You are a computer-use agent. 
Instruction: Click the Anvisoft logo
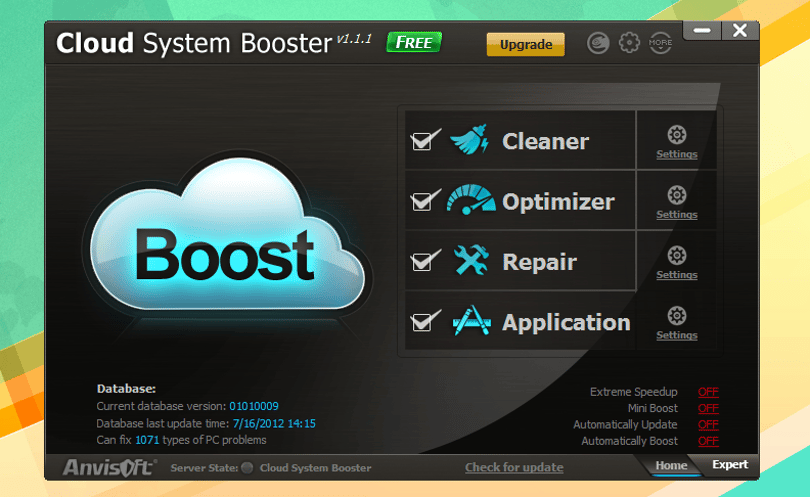click(x=110, y=468)
